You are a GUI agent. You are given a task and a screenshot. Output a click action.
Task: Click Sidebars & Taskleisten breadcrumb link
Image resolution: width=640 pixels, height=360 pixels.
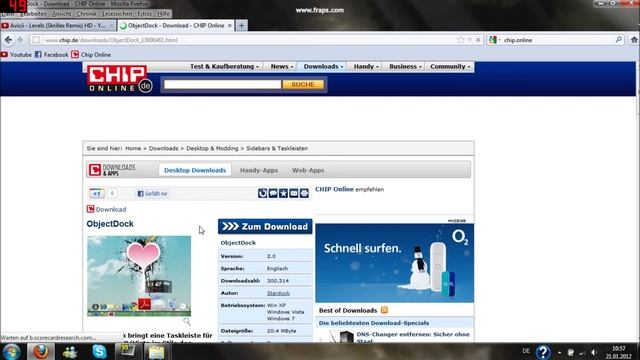[x=277, y=149]
